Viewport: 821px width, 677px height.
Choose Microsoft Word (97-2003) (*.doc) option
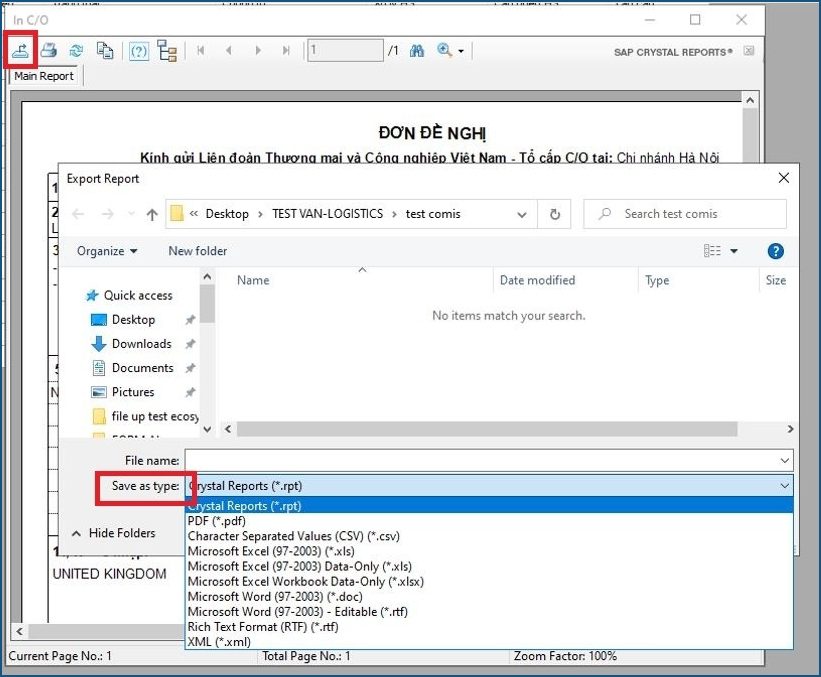[489, 597]
